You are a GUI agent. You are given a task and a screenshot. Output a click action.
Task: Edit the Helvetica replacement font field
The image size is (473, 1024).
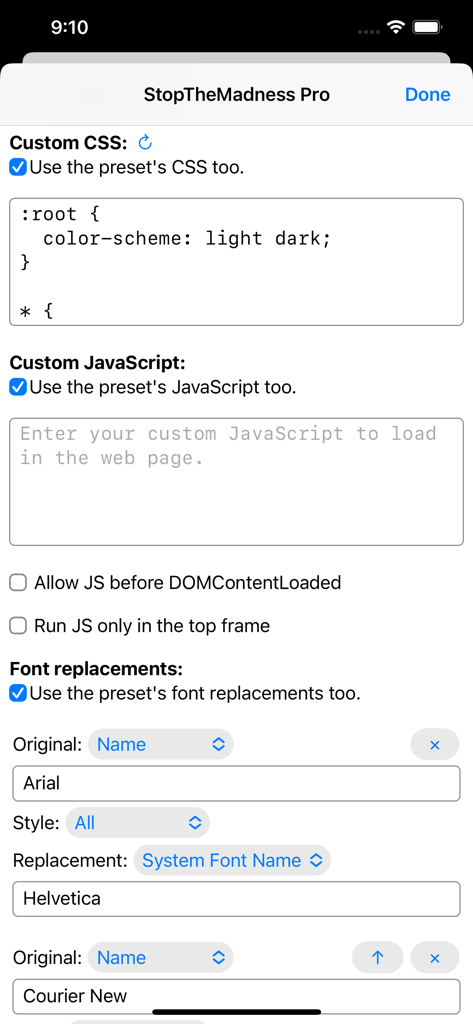coord(236,899)
